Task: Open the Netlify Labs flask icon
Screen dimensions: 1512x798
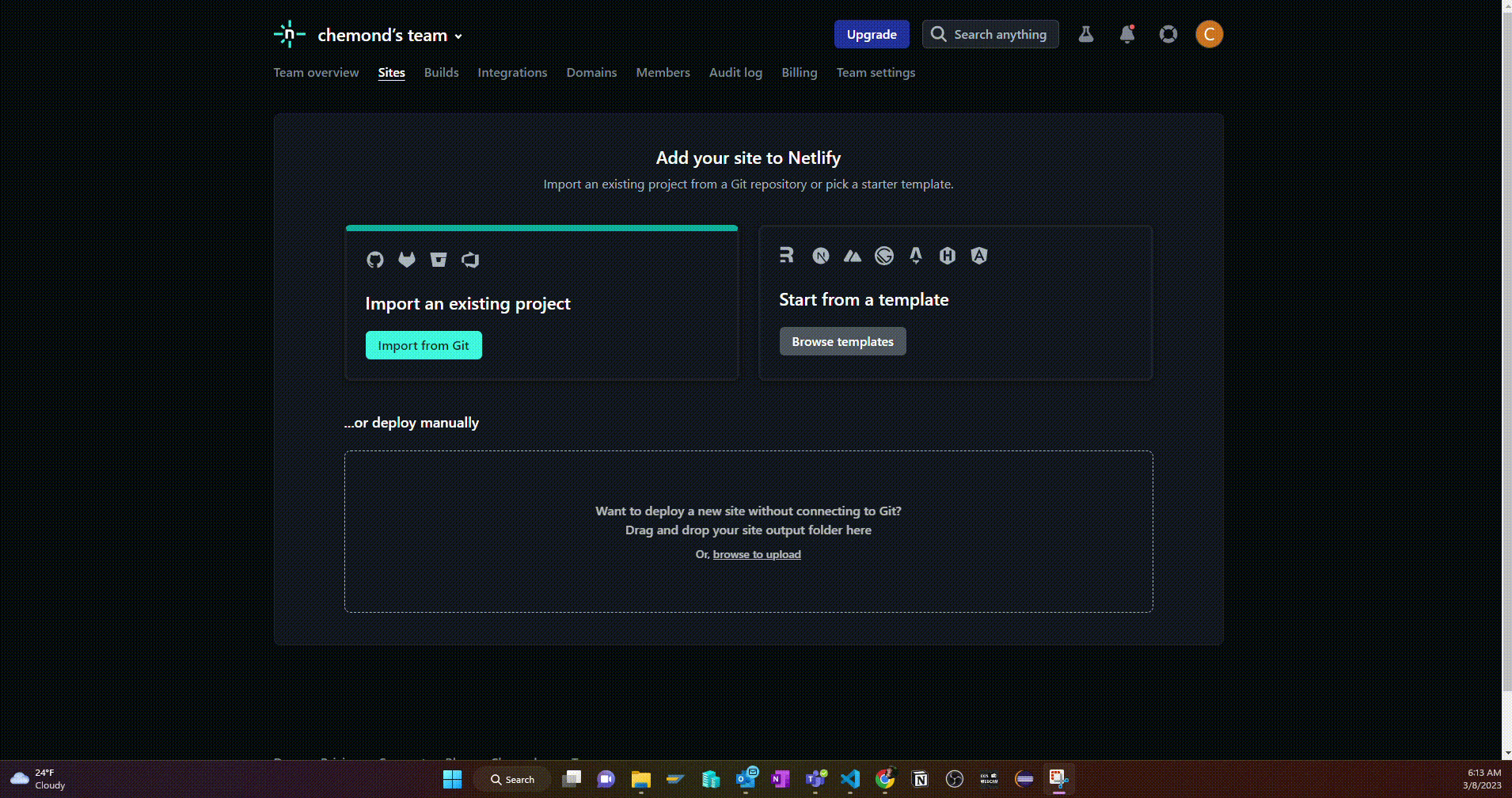Action: 1086,34
